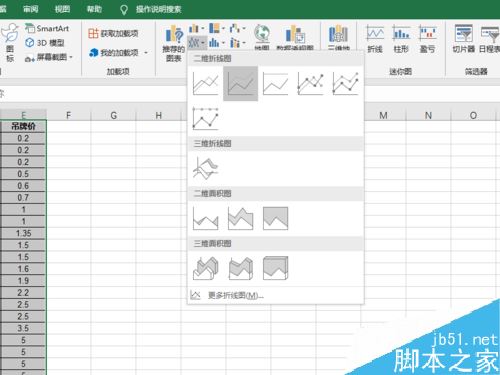Select column N header
This screenshot has height=375, width=500.
point(428,115)
